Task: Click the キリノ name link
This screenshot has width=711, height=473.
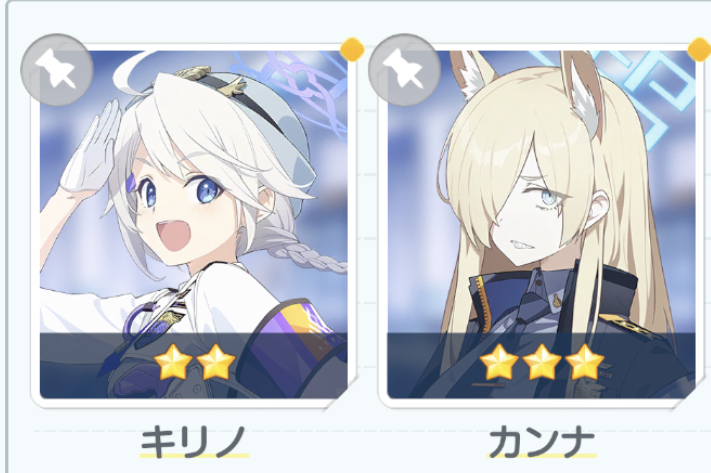Action: [194, 441]
